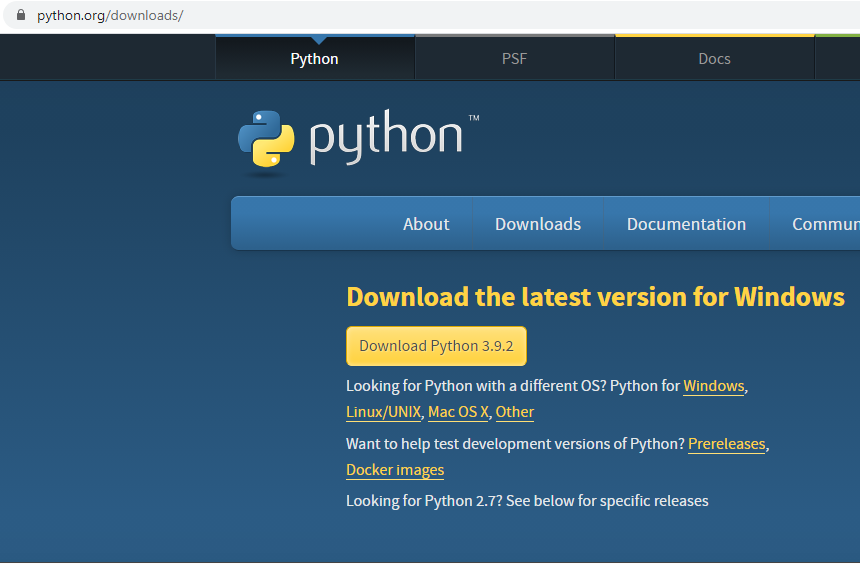Open the Documentation menu item
This screenshot has width=860, height=564.
[686, 224]
